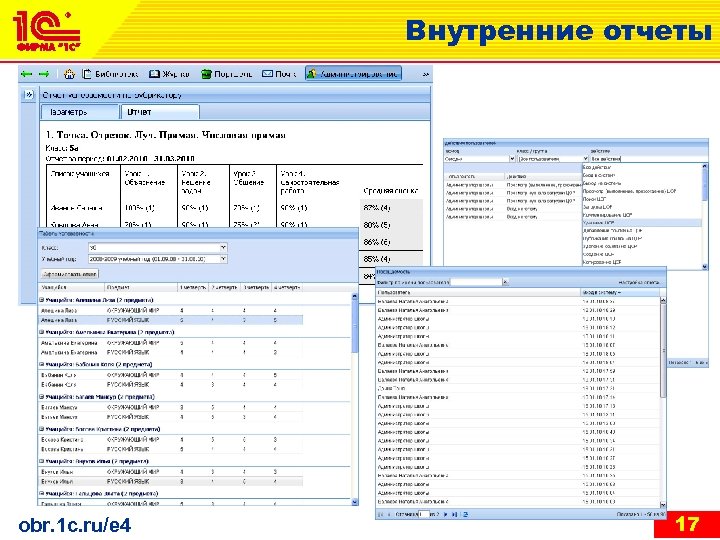Open the Портфель section
Screen dimensions: 720x540
(x=227, y=73)
